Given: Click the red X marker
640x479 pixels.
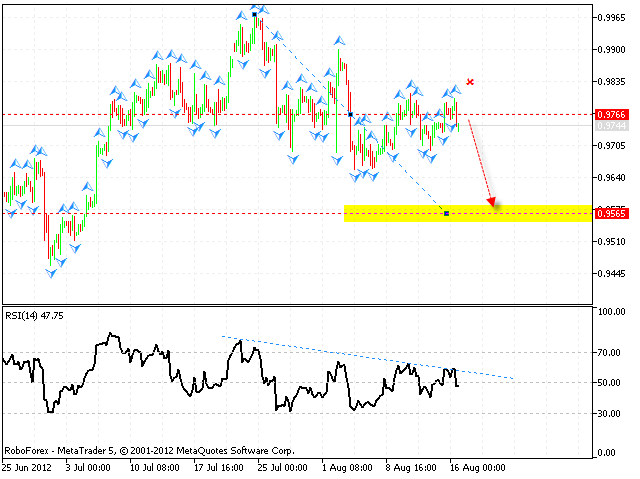Looking at the screenshot, I should tap(470, 82).
